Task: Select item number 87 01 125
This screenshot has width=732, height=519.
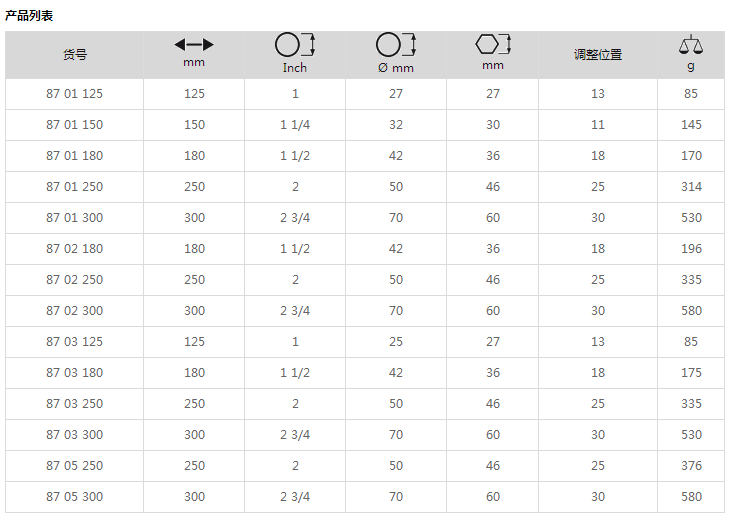Action: (74, 94)
